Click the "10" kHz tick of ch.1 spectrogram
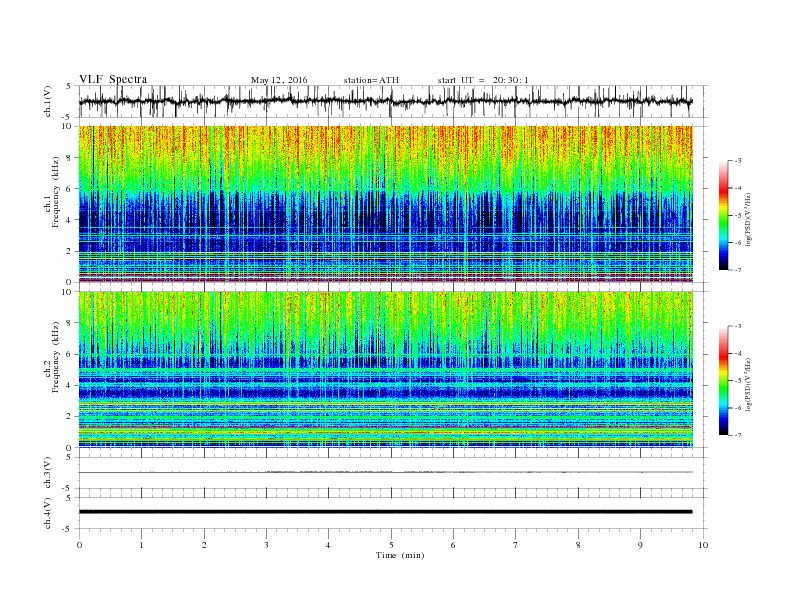The width and height of the screenshot is (792, 612). (67, 126)
